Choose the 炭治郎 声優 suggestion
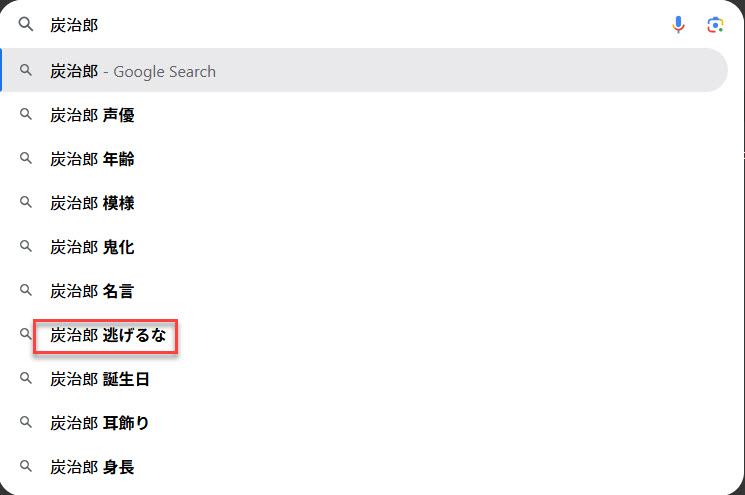Viewport: 745px width, 495px height. click(93, 115)
